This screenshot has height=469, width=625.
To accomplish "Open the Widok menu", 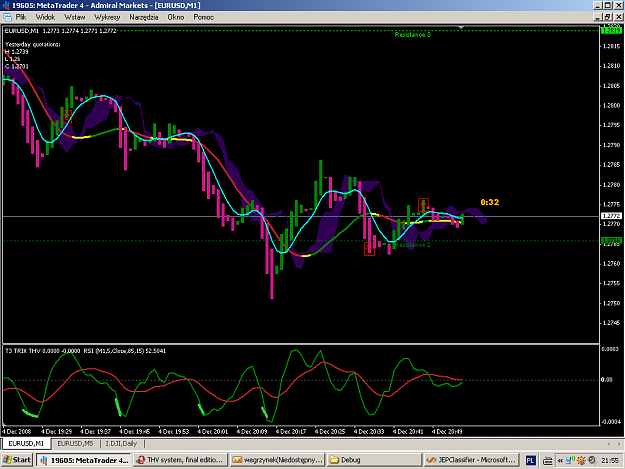I will coord(45,17).
